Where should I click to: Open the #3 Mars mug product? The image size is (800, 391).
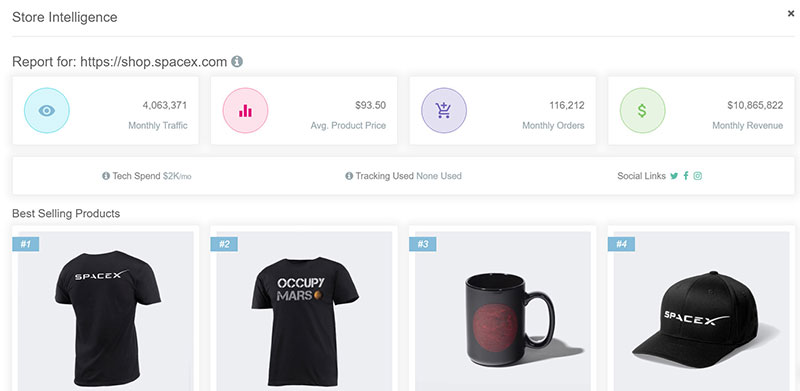coord(503,311)
